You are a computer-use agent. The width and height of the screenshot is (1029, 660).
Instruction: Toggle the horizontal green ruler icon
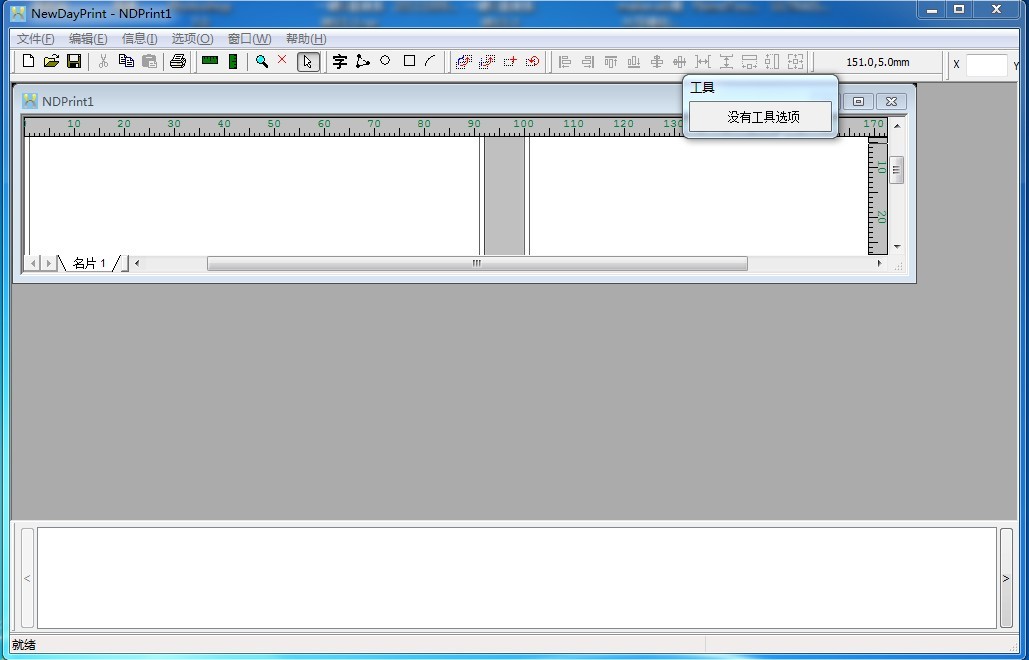[210, 61]
